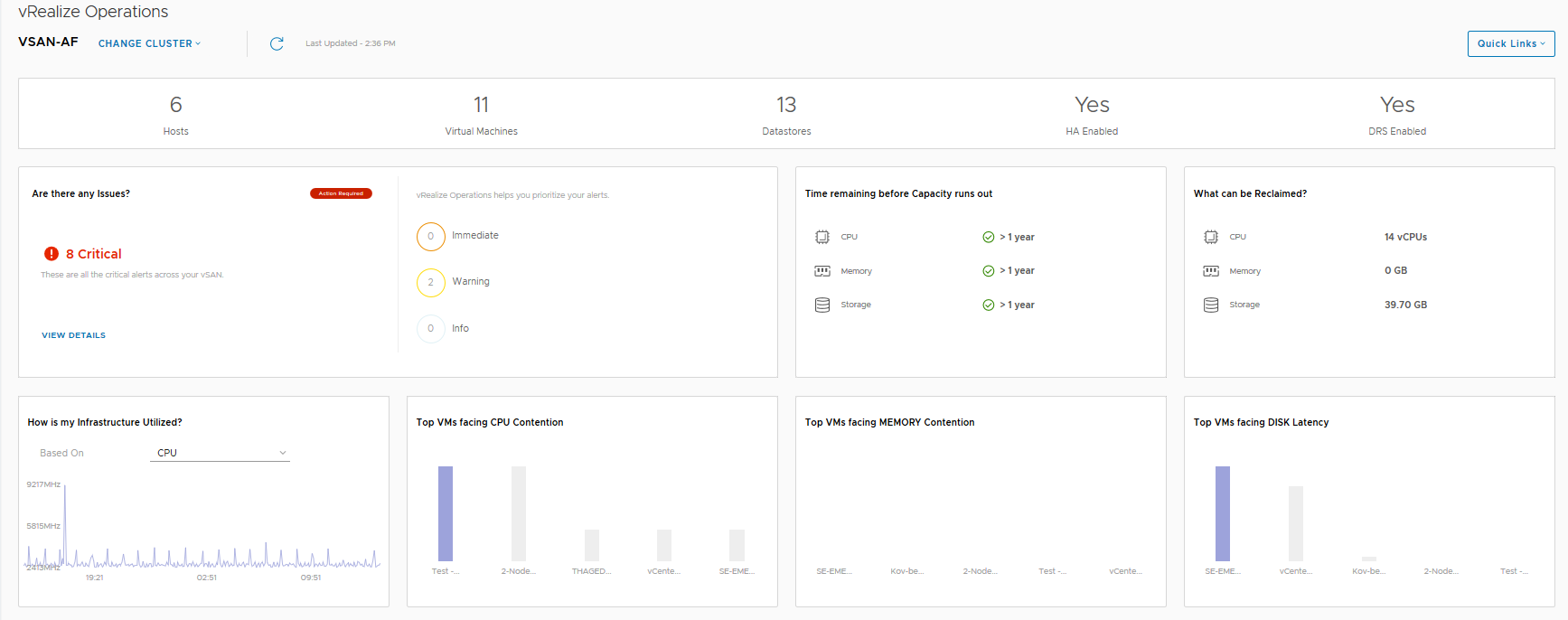Click the 39.70 GB reclaimable storage value
Image resolution: width=1568 pixels, height=620 pixels.
1405,305
